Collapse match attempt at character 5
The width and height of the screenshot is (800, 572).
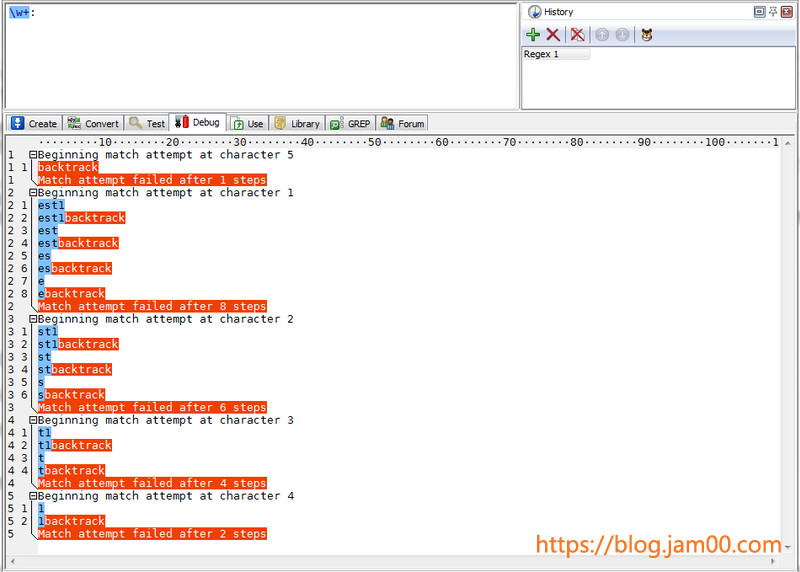pos(33,155)
